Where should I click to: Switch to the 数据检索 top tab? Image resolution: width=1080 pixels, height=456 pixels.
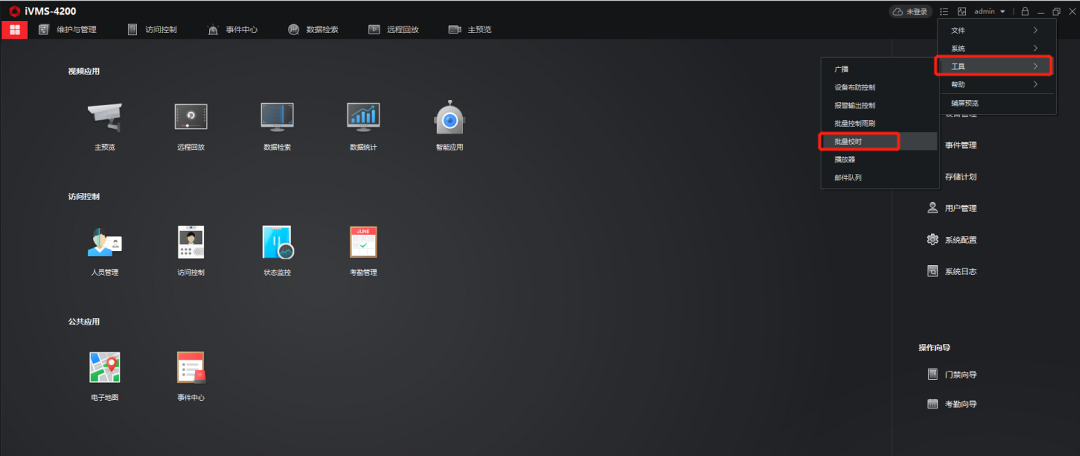point(313,30)
